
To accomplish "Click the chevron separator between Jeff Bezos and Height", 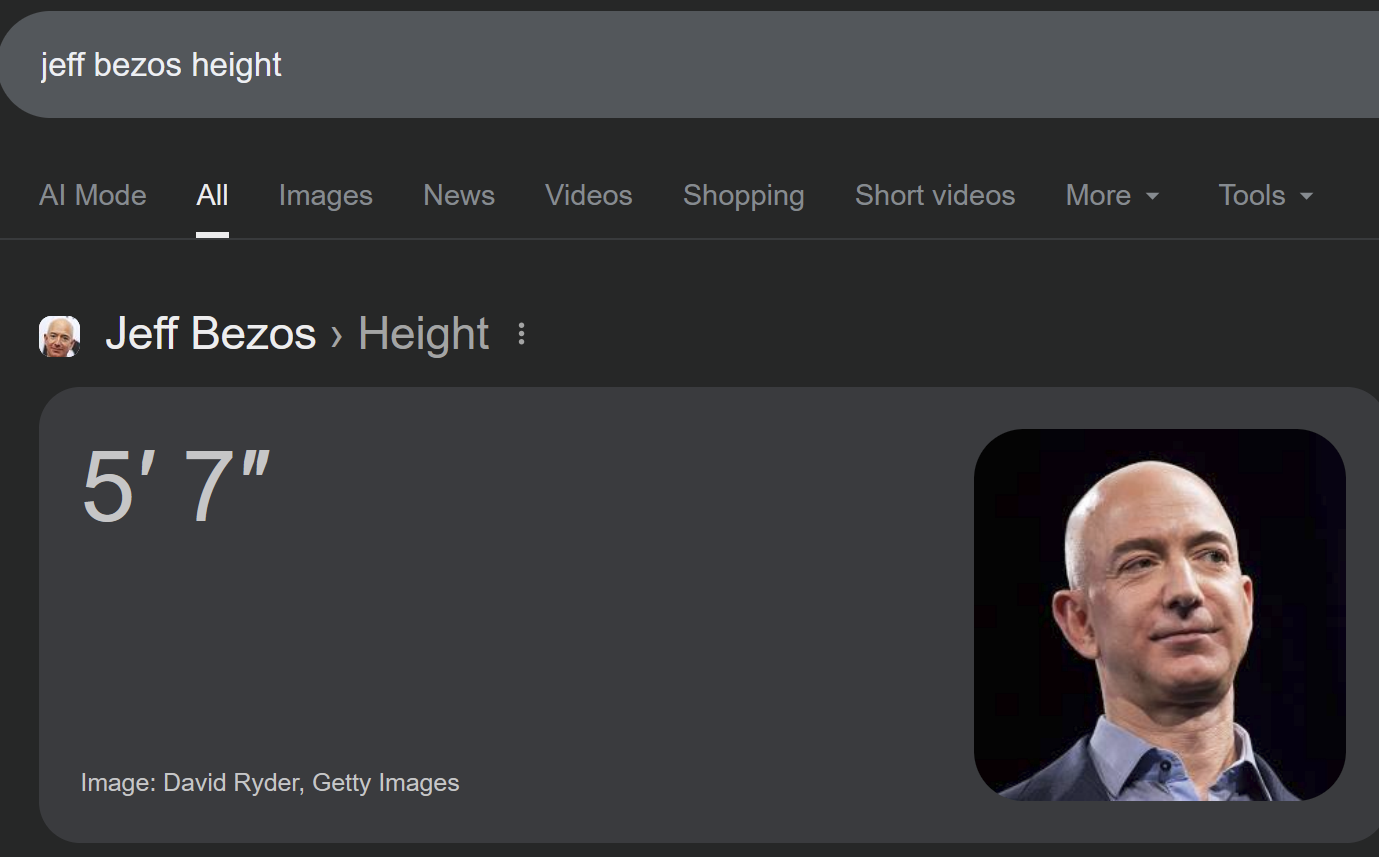I will 337,336.
